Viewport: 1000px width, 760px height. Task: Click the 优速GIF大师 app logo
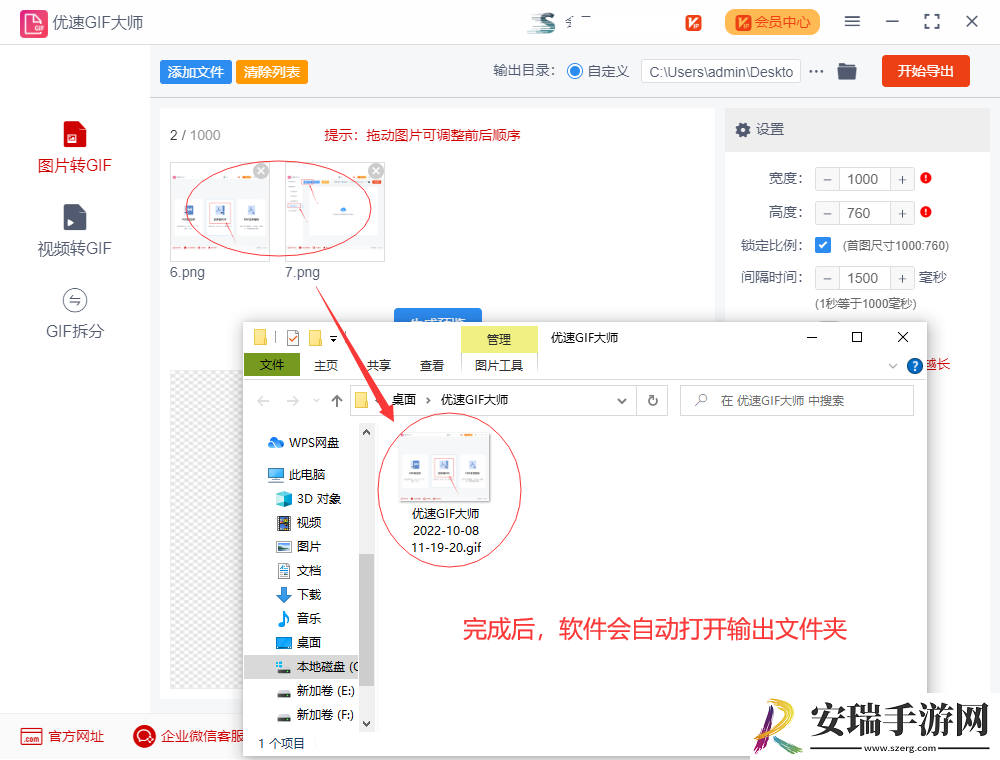(33, 24)
